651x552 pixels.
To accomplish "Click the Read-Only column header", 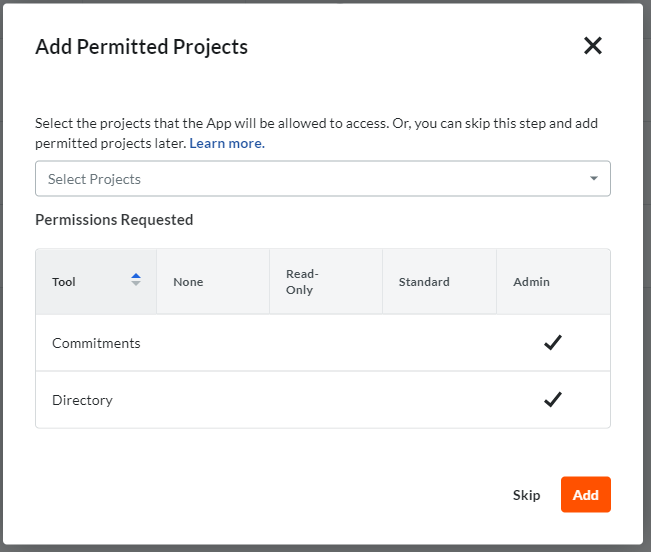I will click(326, 282).
